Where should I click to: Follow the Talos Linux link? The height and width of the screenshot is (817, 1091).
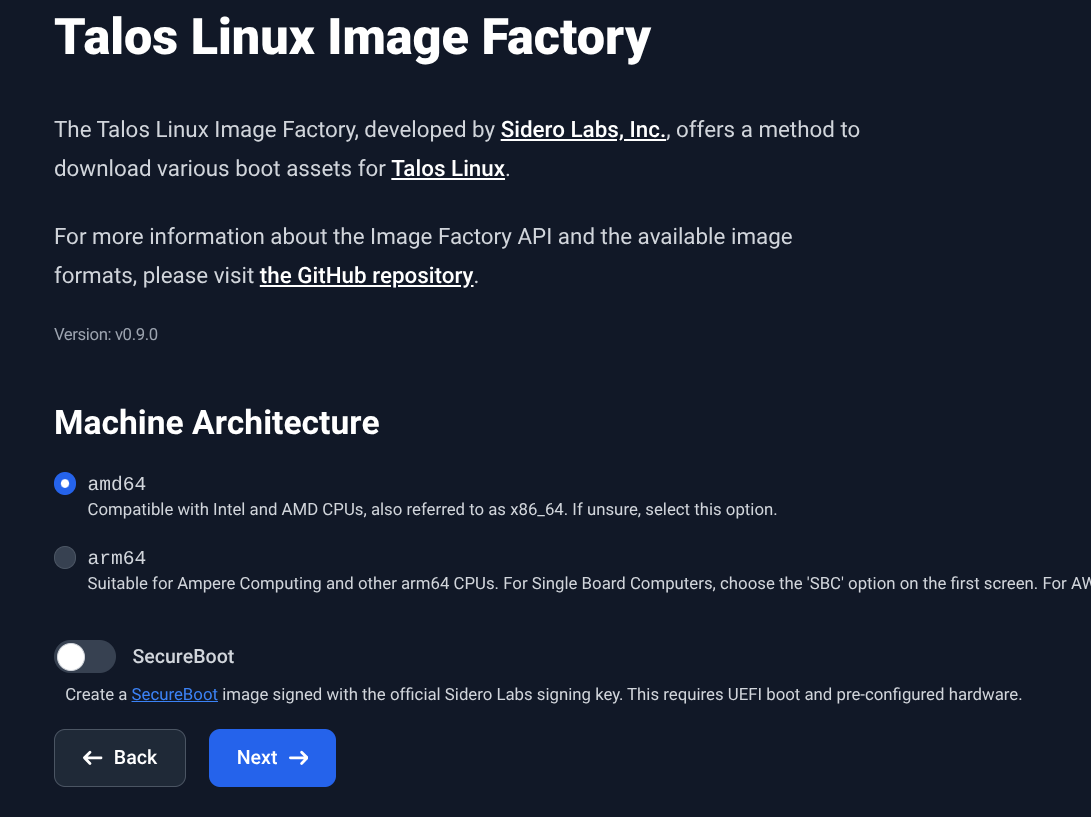(447, 168)
